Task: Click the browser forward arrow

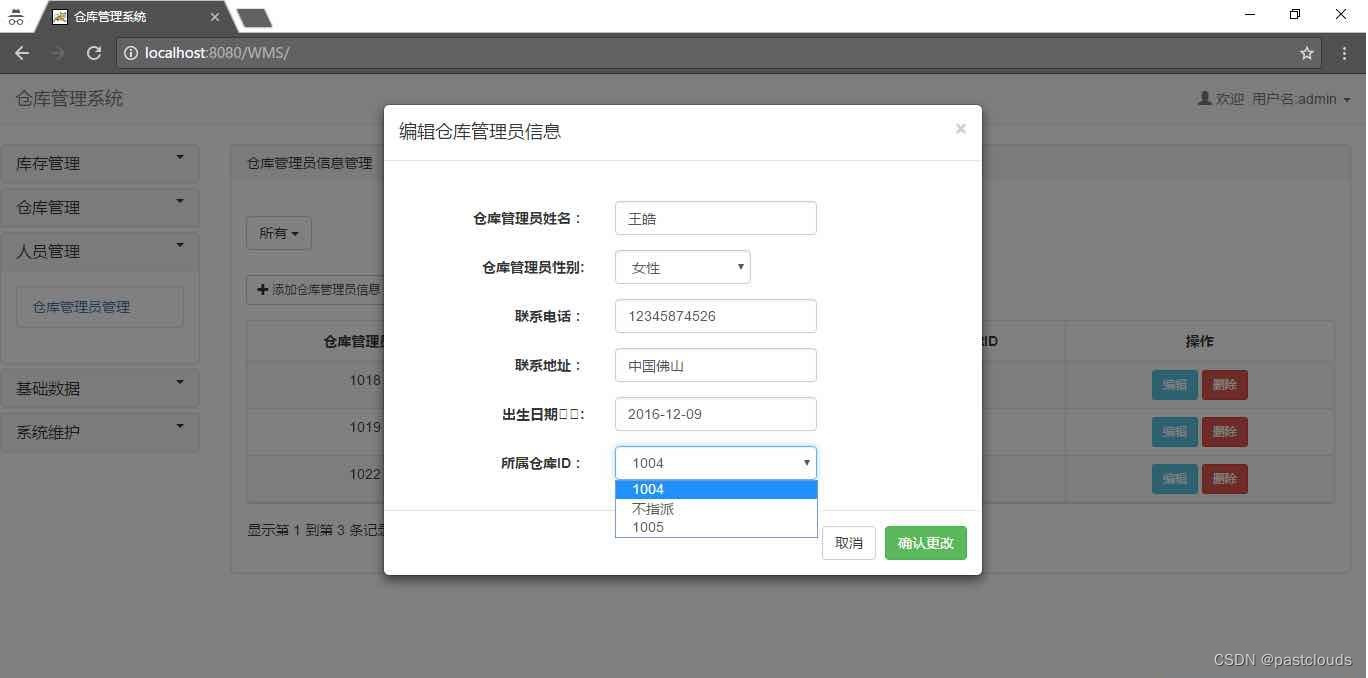Action: pyautogui.click(x=58, y=53)
